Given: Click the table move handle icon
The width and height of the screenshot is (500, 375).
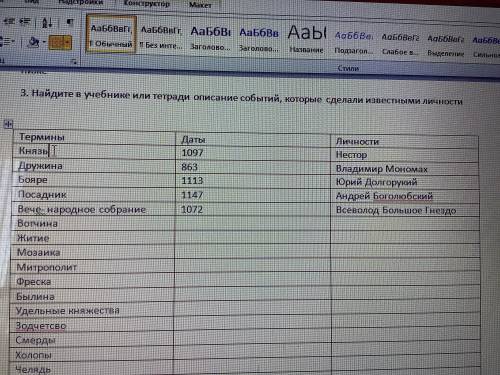Looking at the screenshot, I should (8, 124).
